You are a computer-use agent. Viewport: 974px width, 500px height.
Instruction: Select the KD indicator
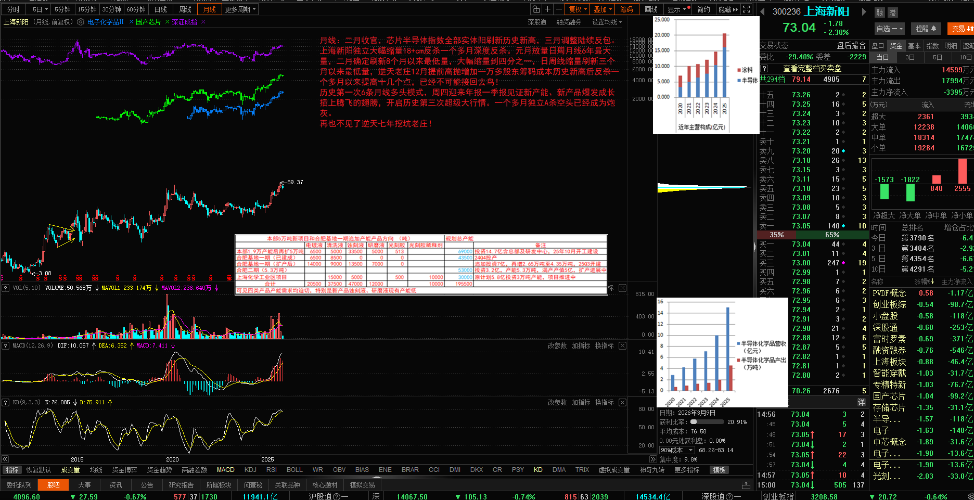tap(539, 470)
